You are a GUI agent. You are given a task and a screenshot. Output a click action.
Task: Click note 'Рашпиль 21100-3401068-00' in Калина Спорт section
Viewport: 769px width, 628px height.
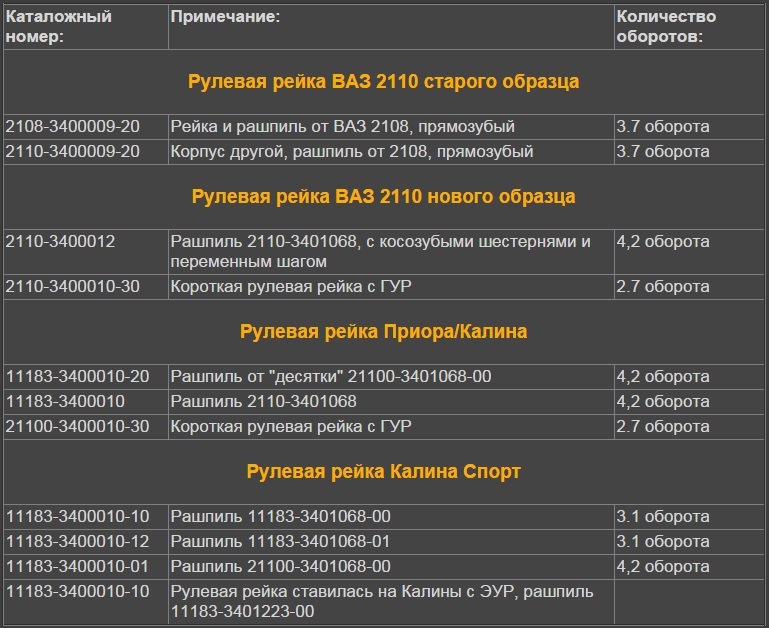pos(281,567)
